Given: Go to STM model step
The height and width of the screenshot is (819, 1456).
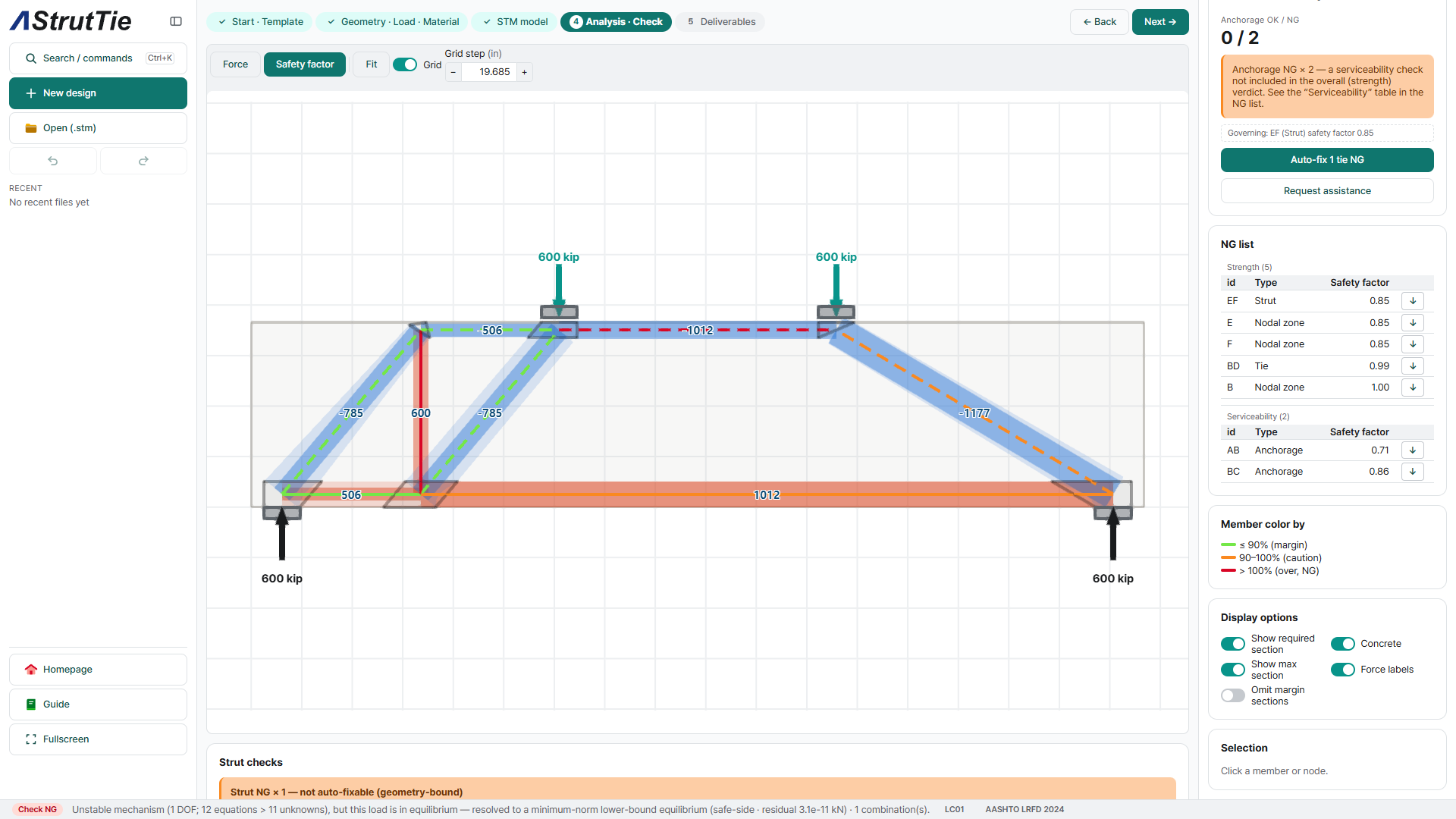Looking at the screenshot, I should pos(515,22).
